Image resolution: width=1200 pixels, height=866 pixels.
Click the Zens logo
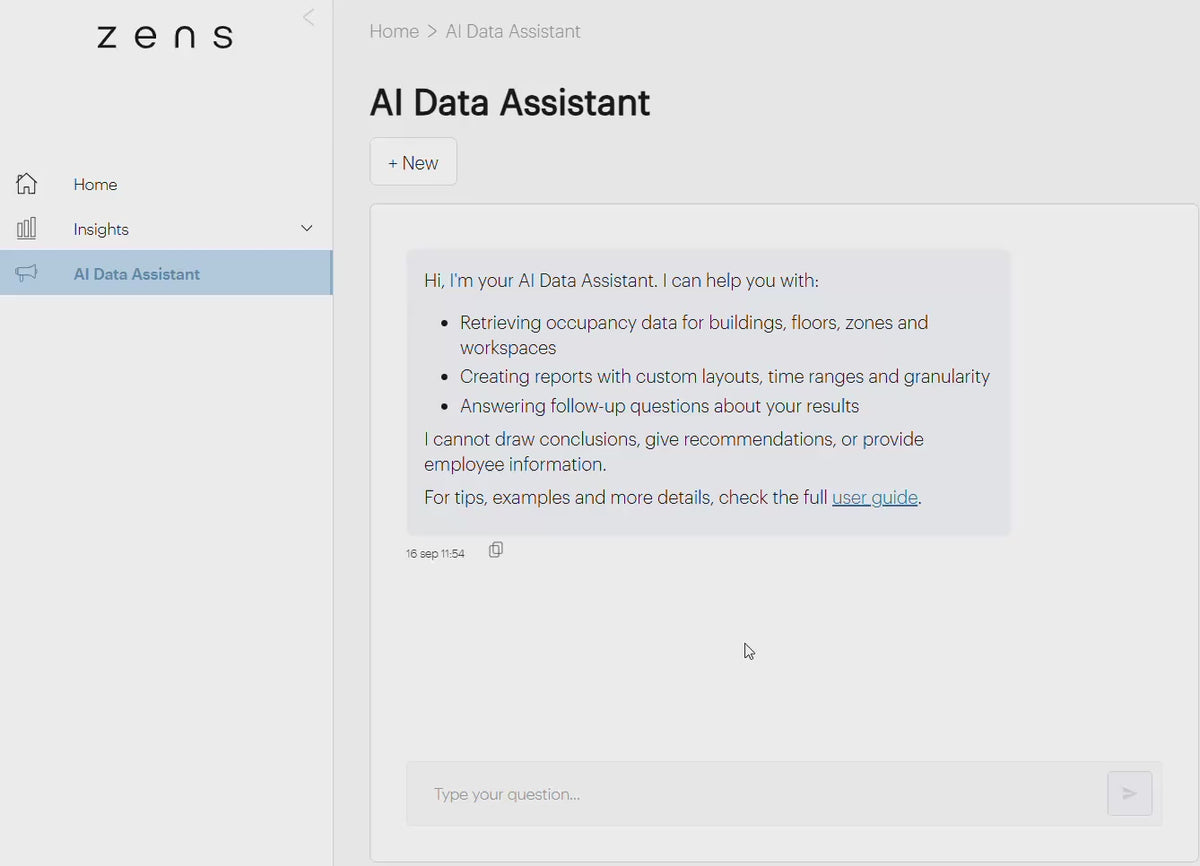165,37
